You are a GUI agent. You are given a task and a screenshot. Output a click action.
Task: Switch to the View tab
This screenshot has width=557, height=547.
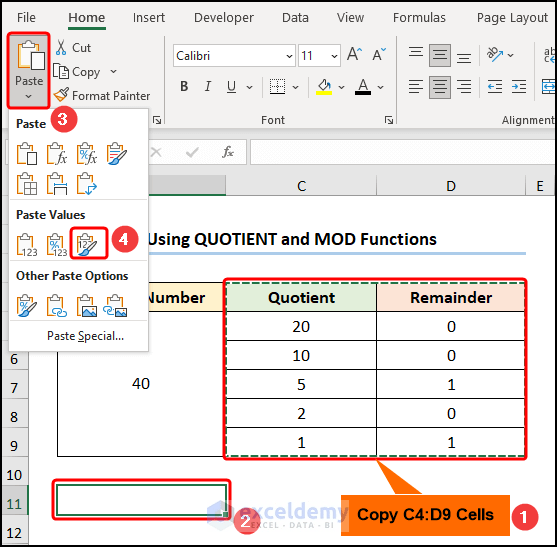click(x=350, y=17)
